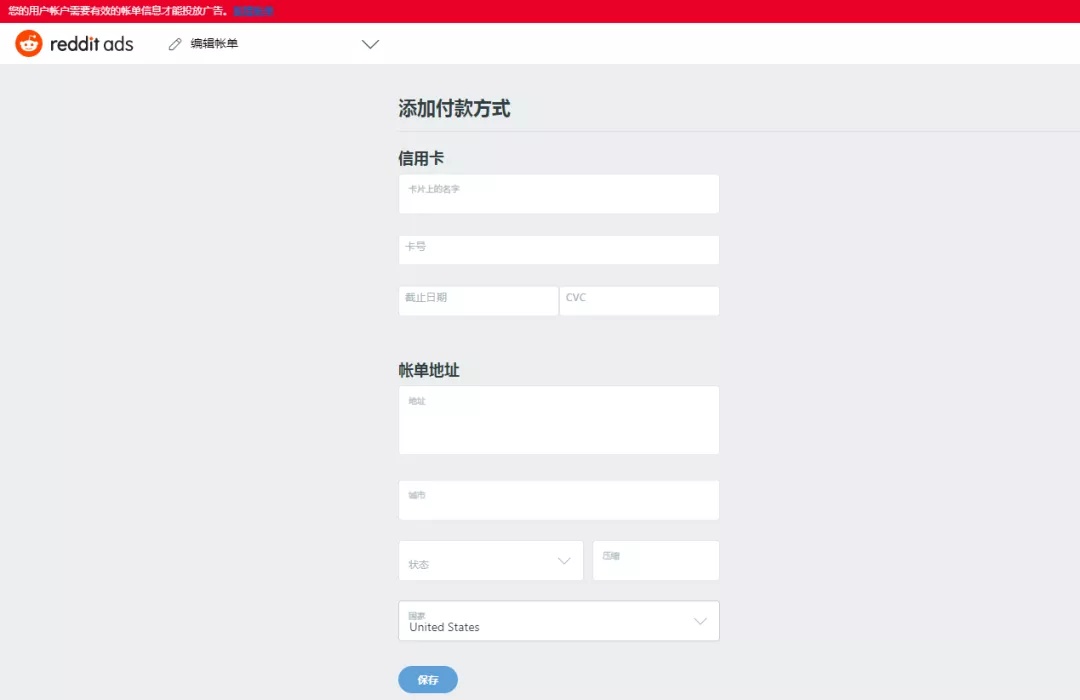The width and height of the screenshot is (1080, 700).
Task: Click the 卡片上的名字 cardholder name field
Action: [x=558, y=194]
